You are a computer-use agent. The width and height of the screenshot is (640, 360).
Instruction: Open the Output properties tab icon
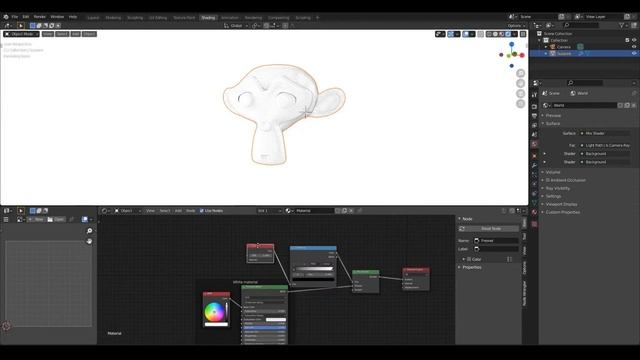[x=534, y=116]
